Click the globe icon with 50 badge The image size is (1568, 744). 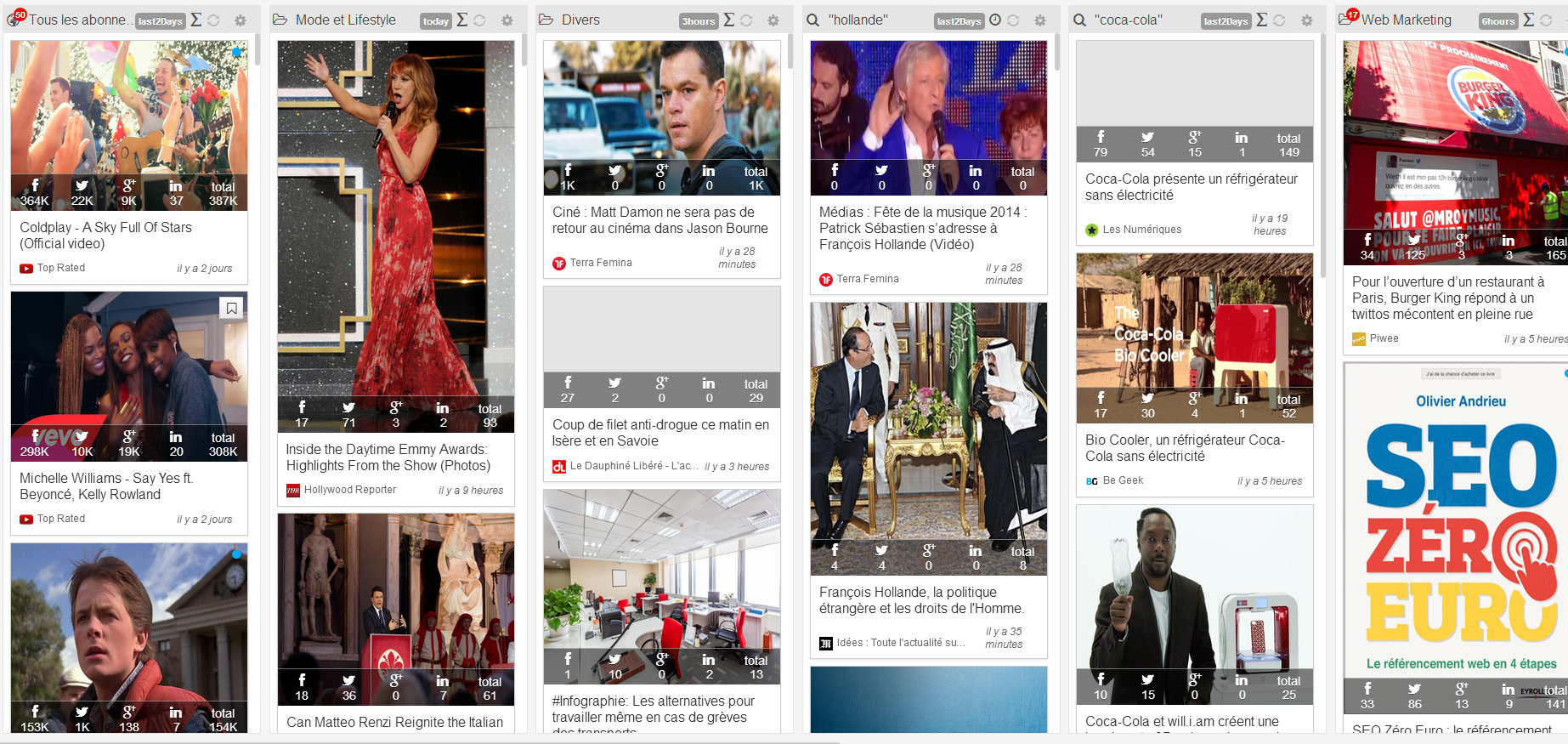click(14, 19)
